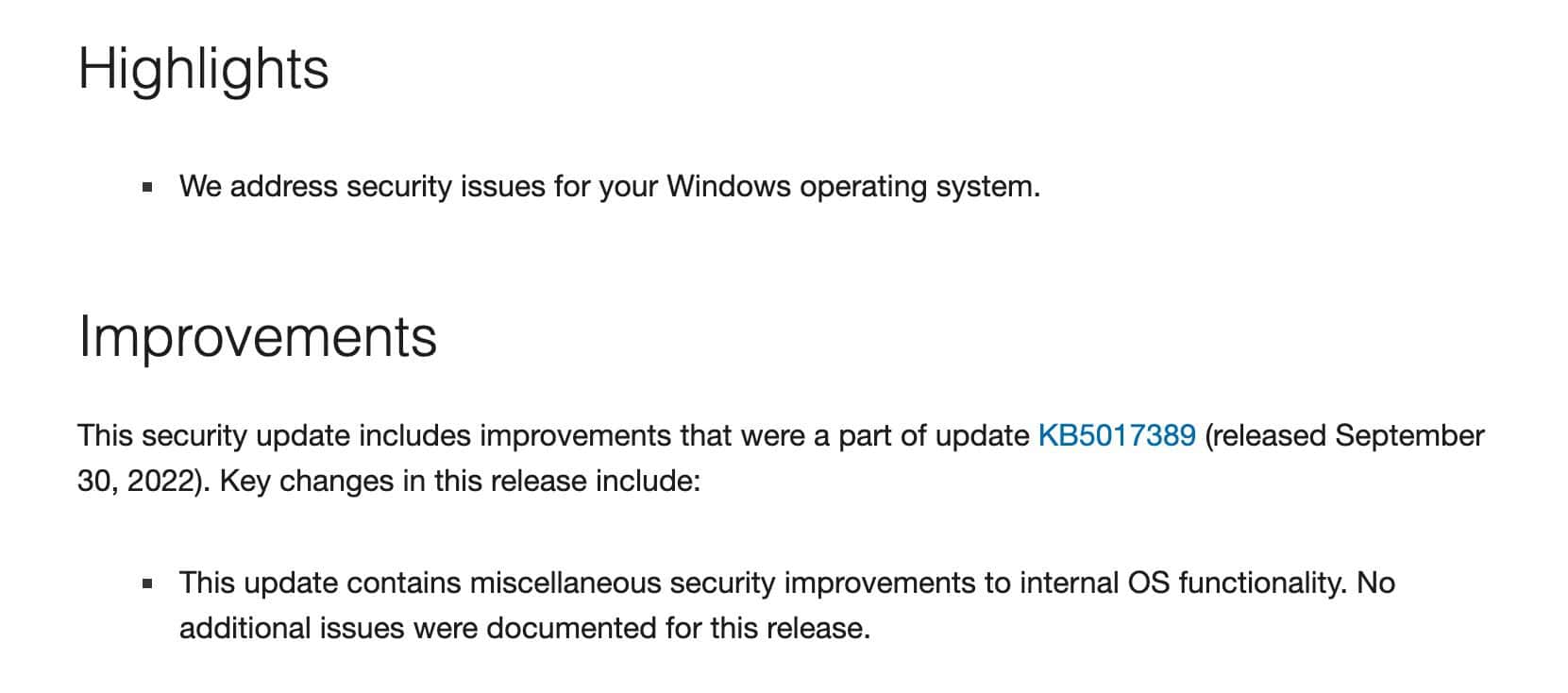Viewport: 1568px width, 693px height.
Task: Click the text 'operating system.'
Action: pyautogui.click(x=920, y=186)
